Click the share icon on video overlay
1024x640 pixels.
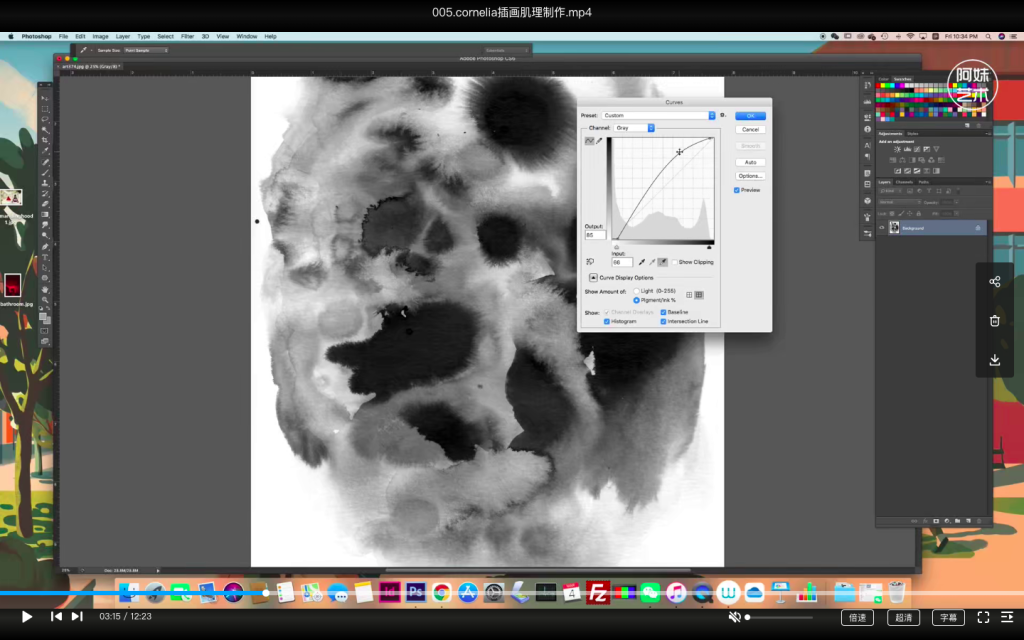994,282
